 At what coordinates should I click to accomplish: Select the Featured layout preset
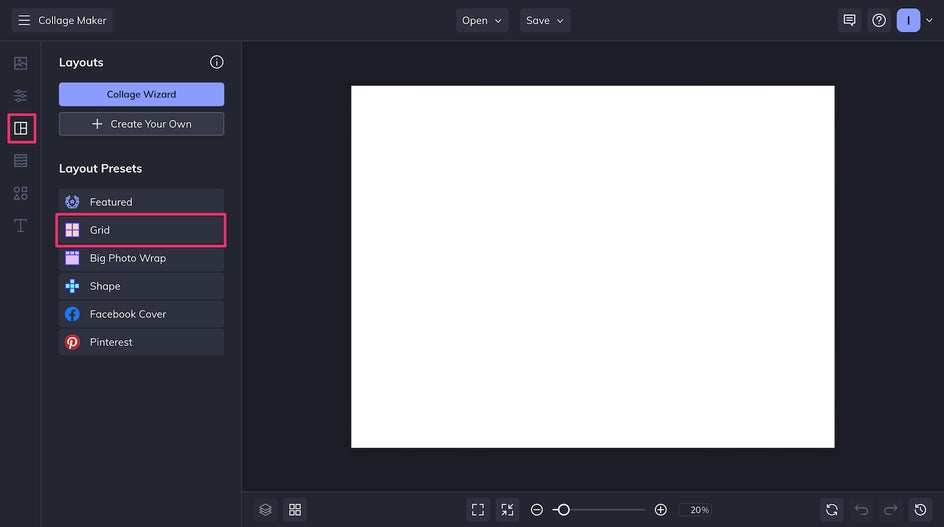141,202
